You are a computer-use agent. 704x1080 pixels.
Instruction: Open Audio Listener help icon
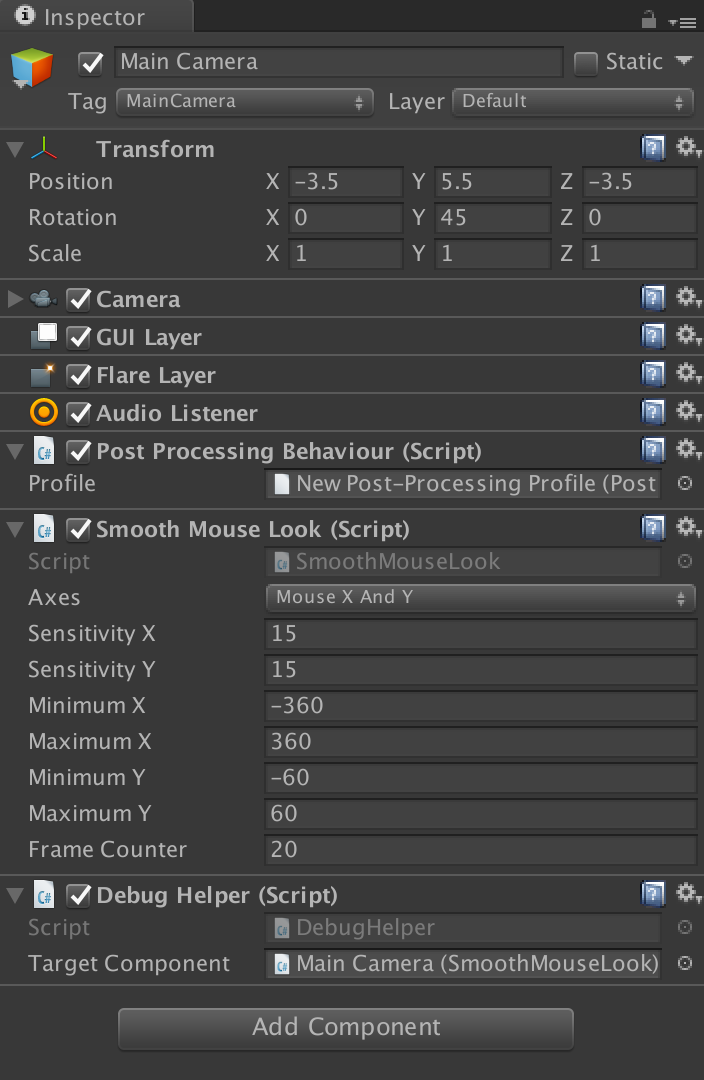(x=653, y=411)
